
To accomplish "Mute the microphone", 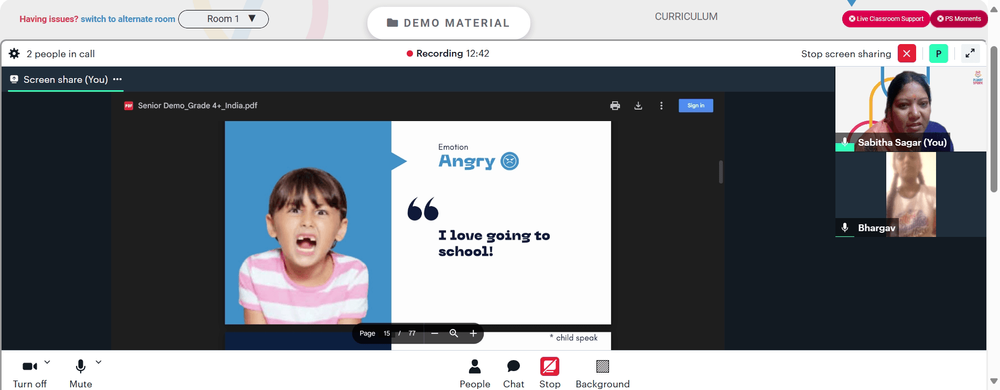I will click(x=80, y=373).
